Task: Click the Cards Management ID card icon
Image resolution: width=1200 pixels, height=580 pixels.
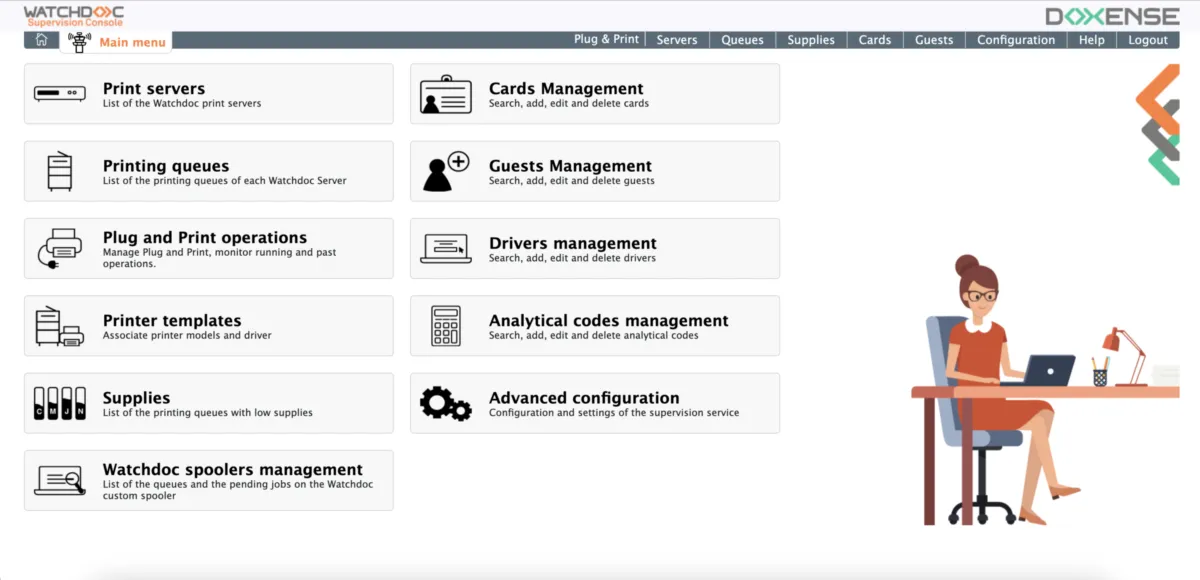Action: click(446, 94)
